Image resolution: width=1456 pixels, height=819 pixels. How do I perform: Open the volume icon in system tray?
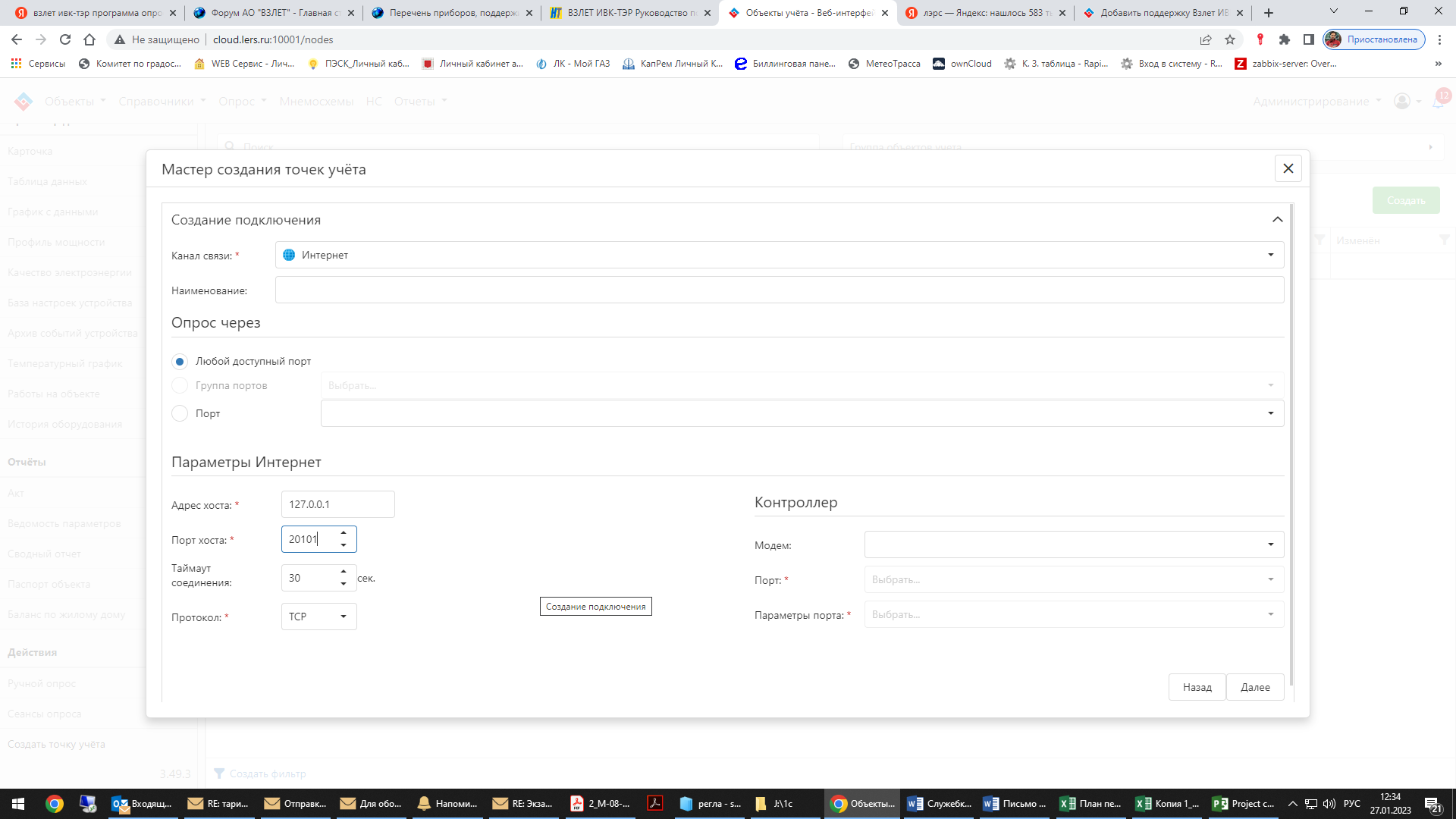pyautogui.click(x=1329, y=804)
